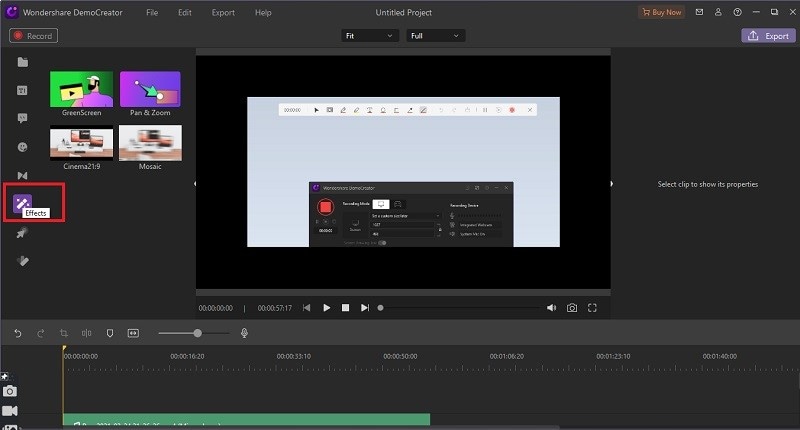Open the user account icon
The height and width of the screenshot is (430, 800).
pyautogui.click(x=718, y=12)
